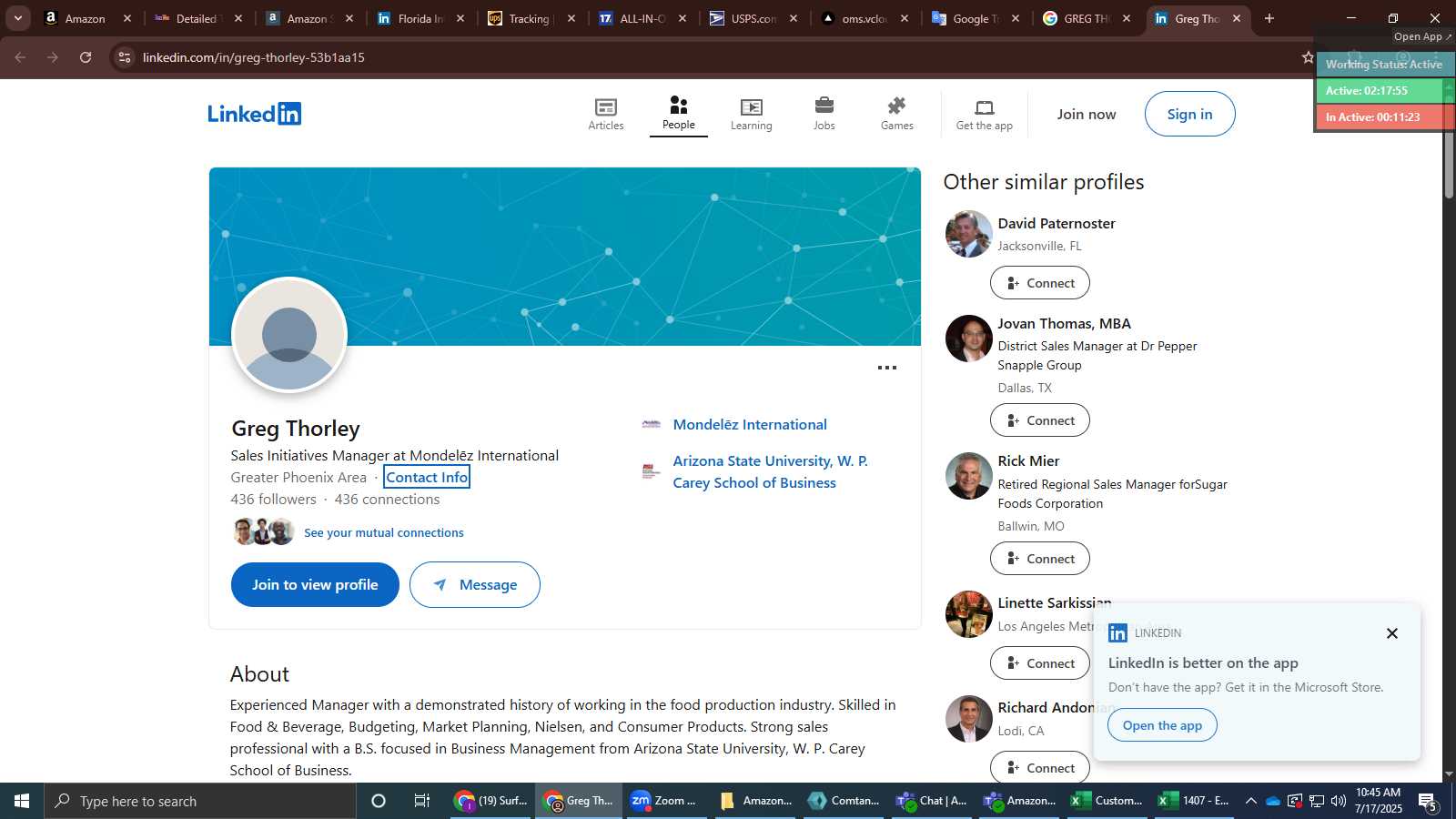
Task: Click the Sign in button
Action: click(1190, 114)
